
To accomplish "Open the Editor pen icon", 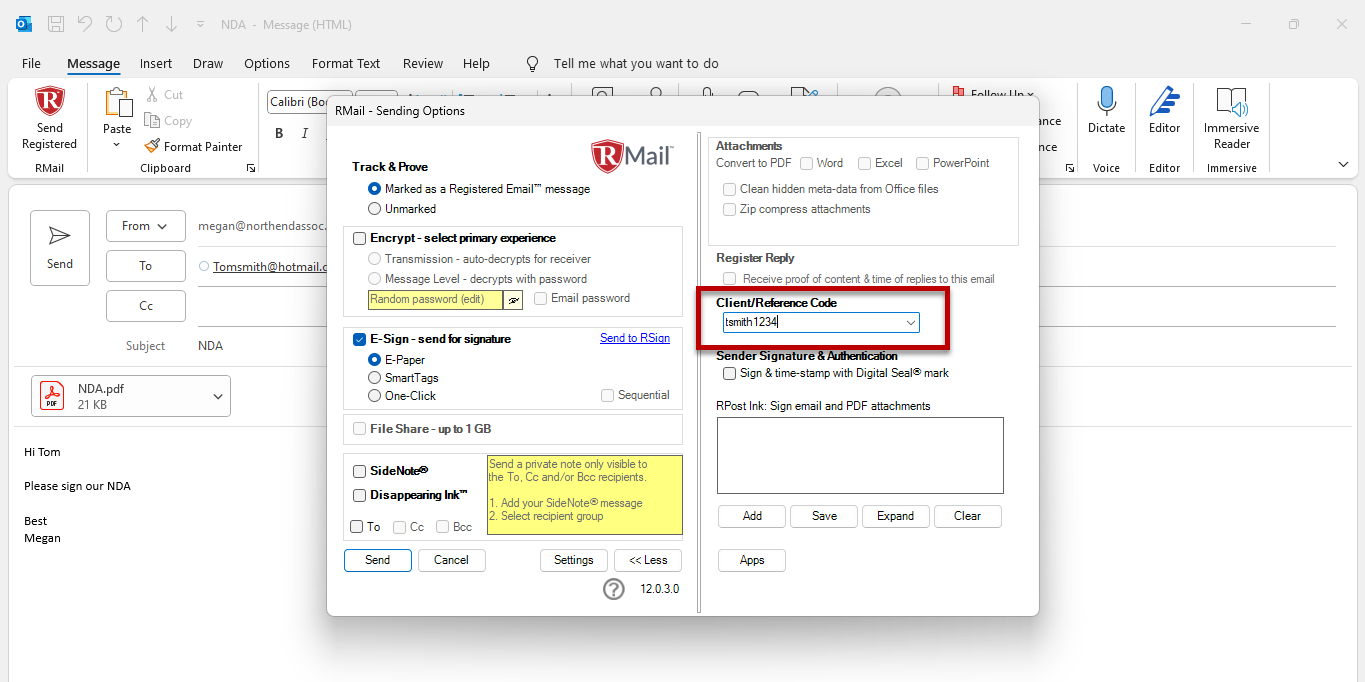I will click(x=1164, y=102).
